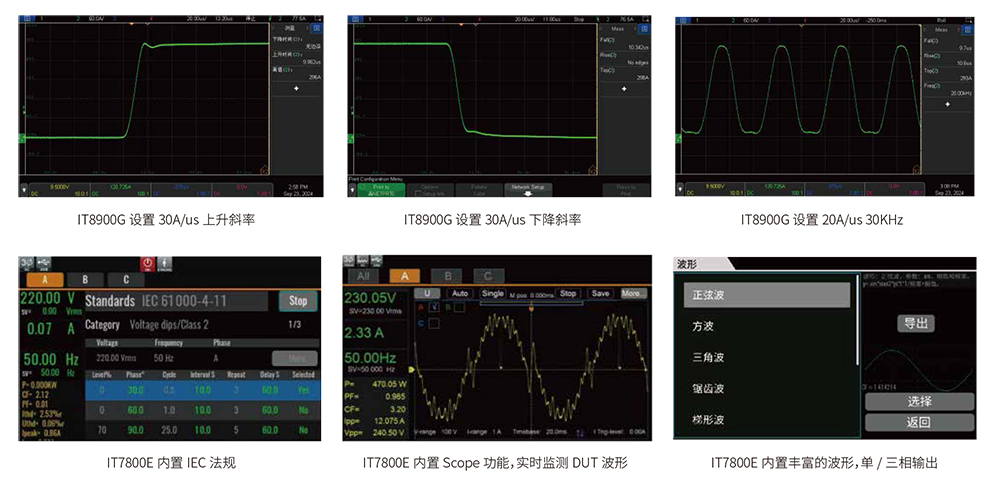Select the All tab in Scope screen
Image resolution: width=1000 pixels, height=482 pixels.
[x=363, y=276]
